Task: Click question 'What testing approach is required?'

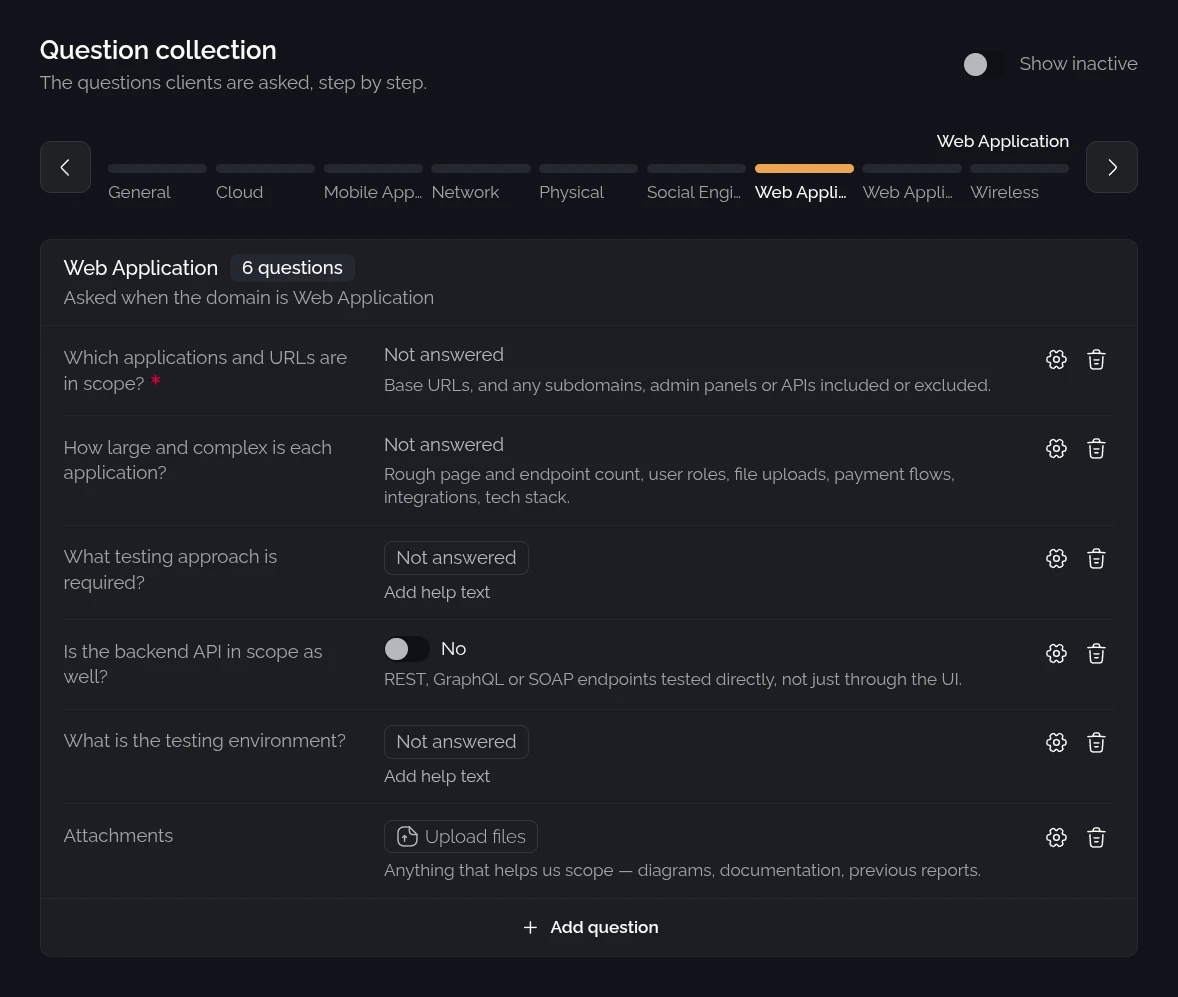Action: (171, 569)
